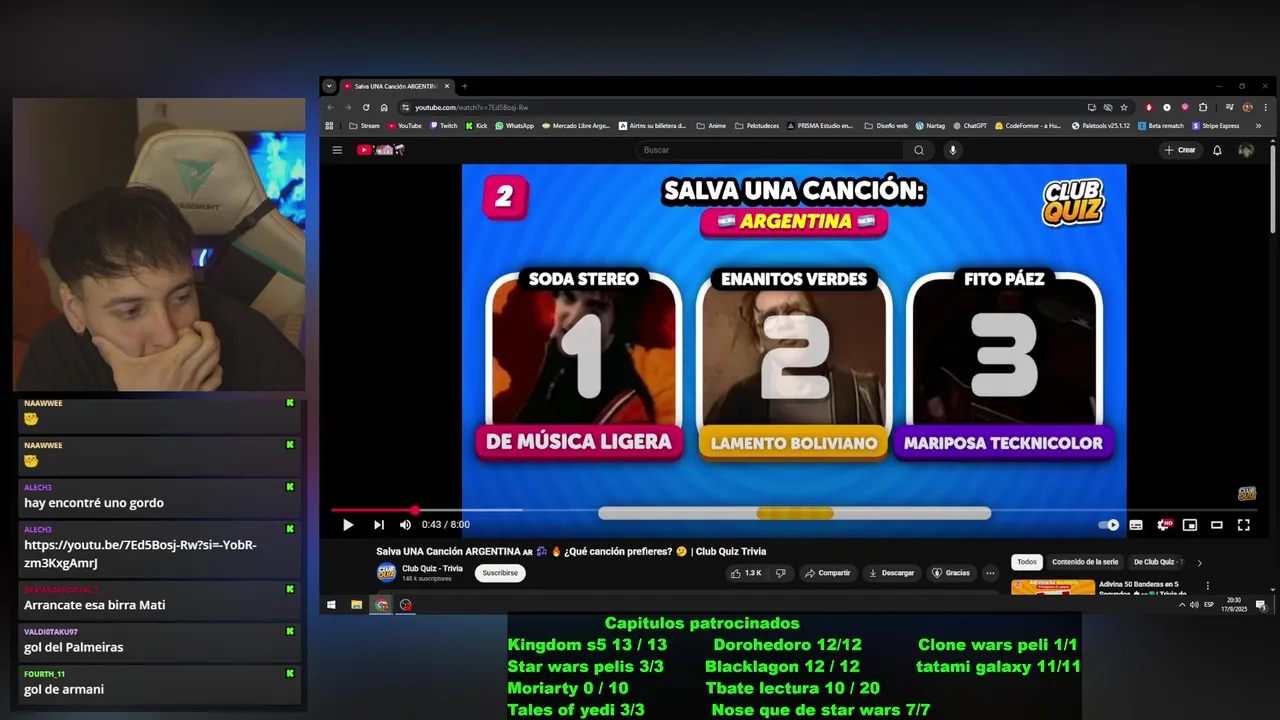Screen dimensions: 1280x720
Task: Enter fullscreen mode in player
Action: [x=1244, y=525]
